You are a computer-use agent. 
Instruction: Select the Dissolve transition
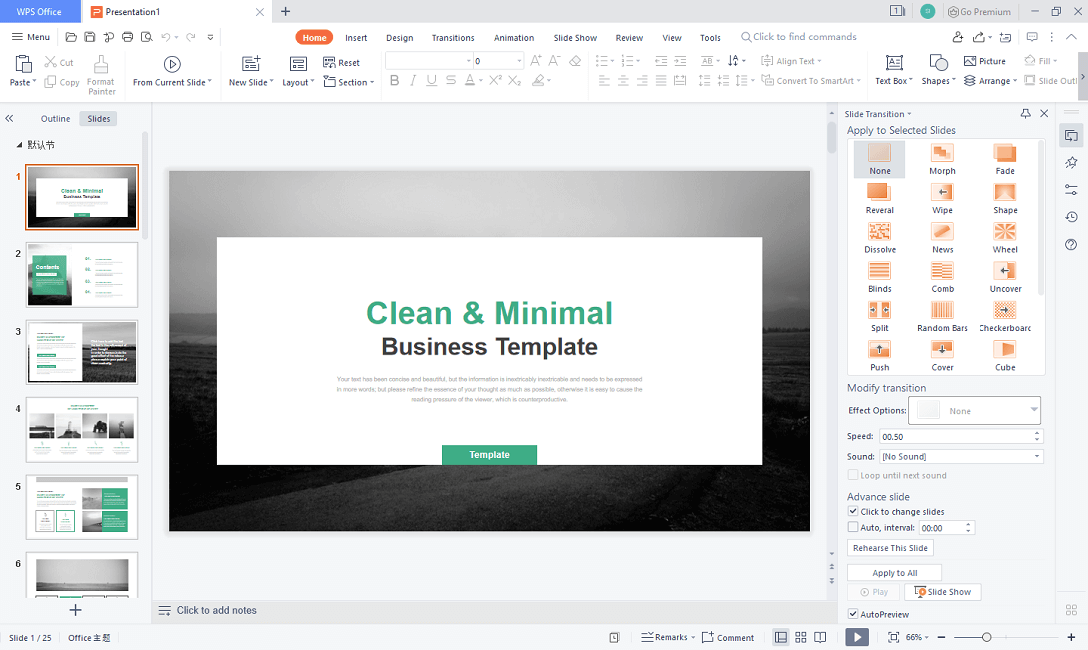point(880,238)
